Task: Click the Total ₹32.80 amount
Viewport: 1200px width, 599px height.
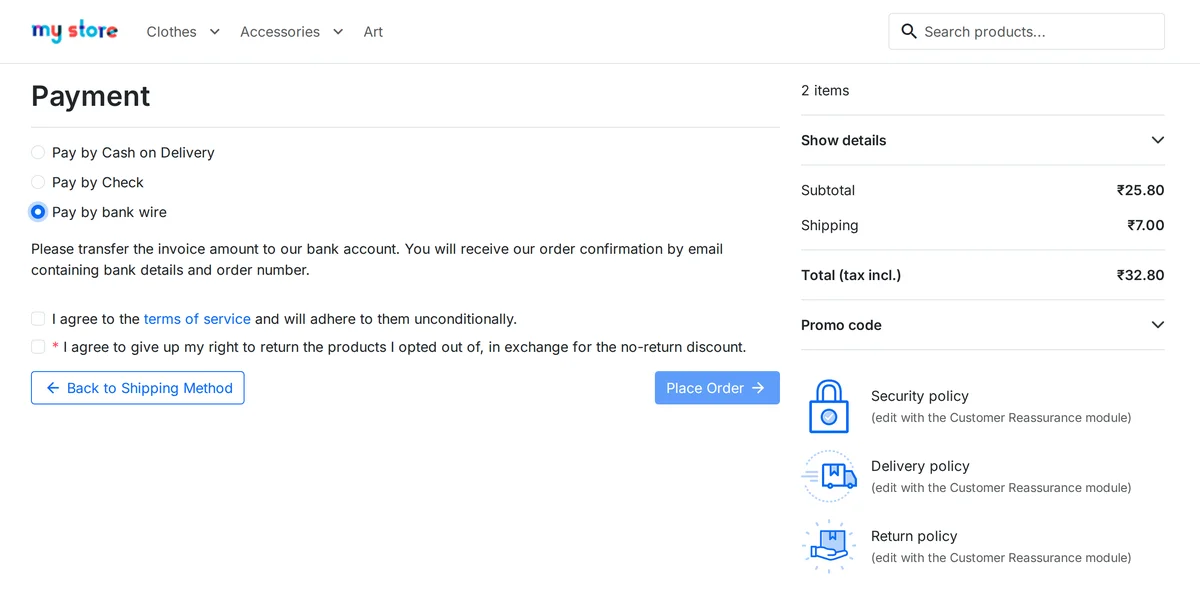Action: [x=1141, y=275]
